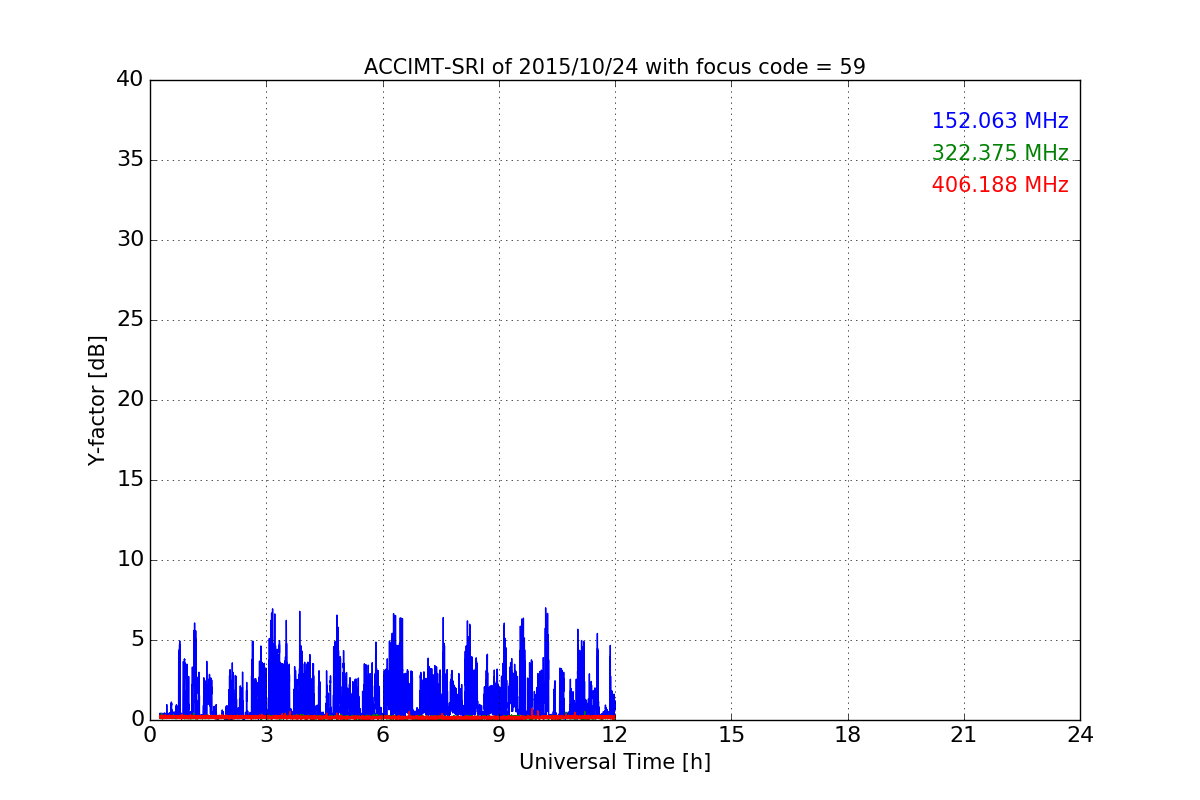Select the green 322.375 MHz legend label

[1000, 153]
